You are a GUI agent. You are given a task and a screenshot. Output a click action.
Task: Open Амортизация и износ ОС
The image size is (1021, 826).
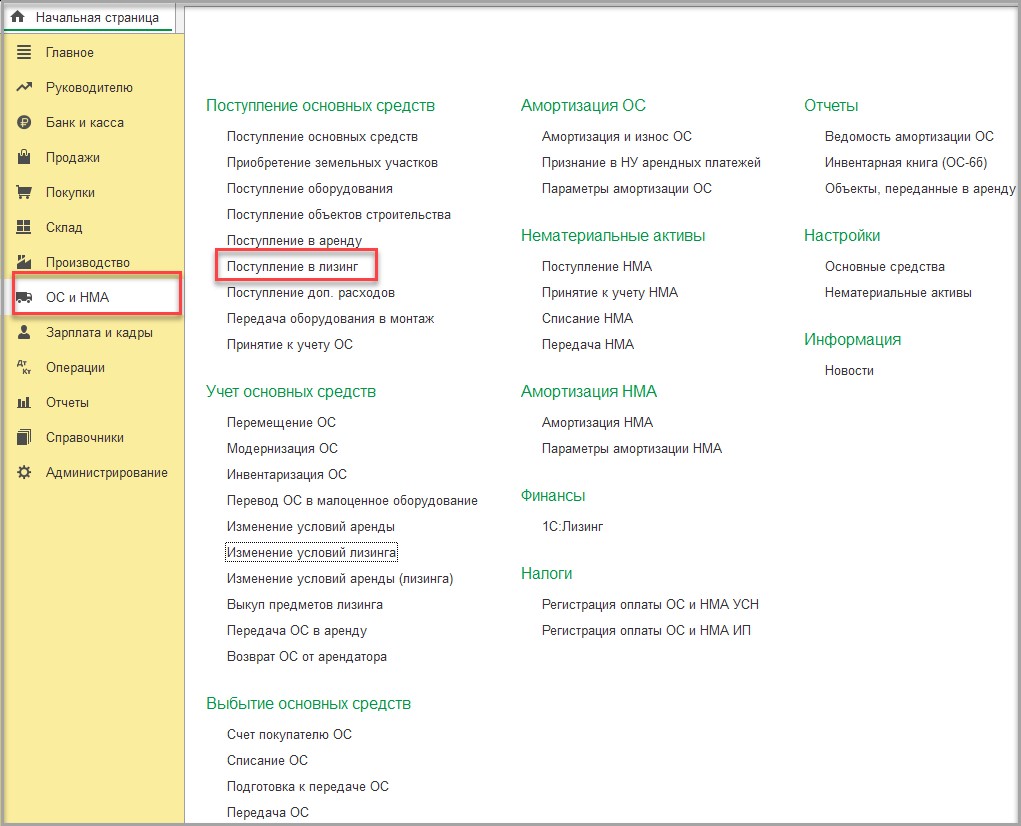[x=617, y=137]
